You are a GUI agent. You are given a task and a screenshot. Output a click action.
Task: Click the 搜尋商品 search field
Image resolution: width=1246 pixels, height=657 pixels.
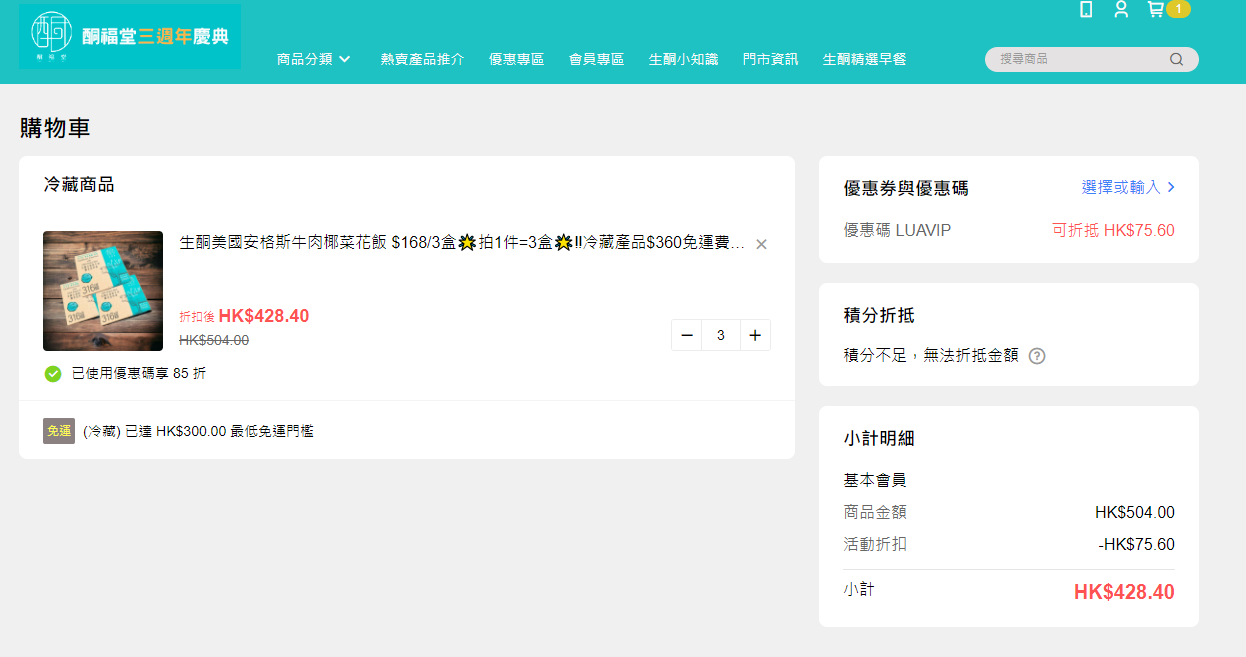[1075, 60]
